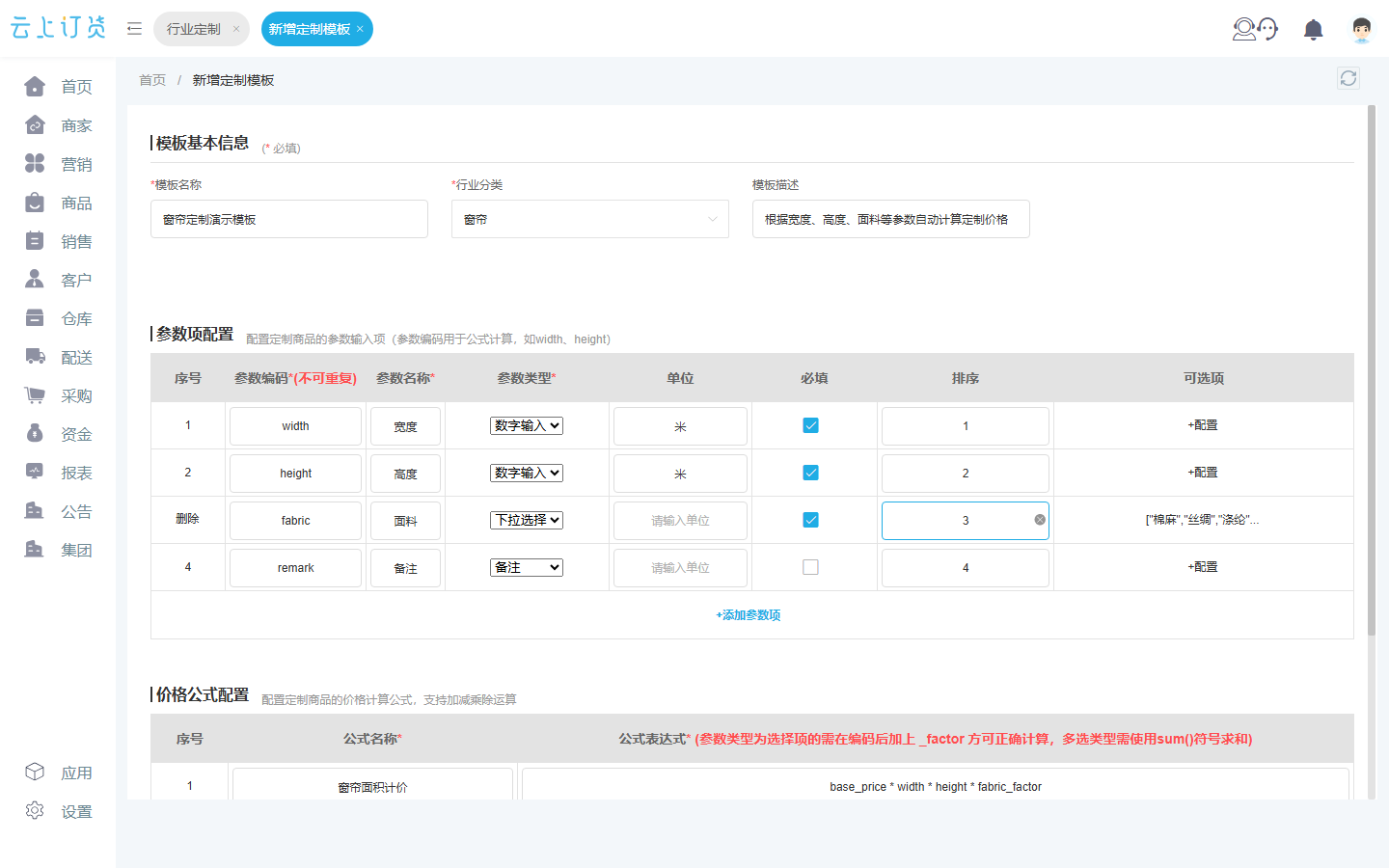Screen dimensions: 1389x868
Task: Click the purchasing (采购) cart icon
Action: [35, 395]
